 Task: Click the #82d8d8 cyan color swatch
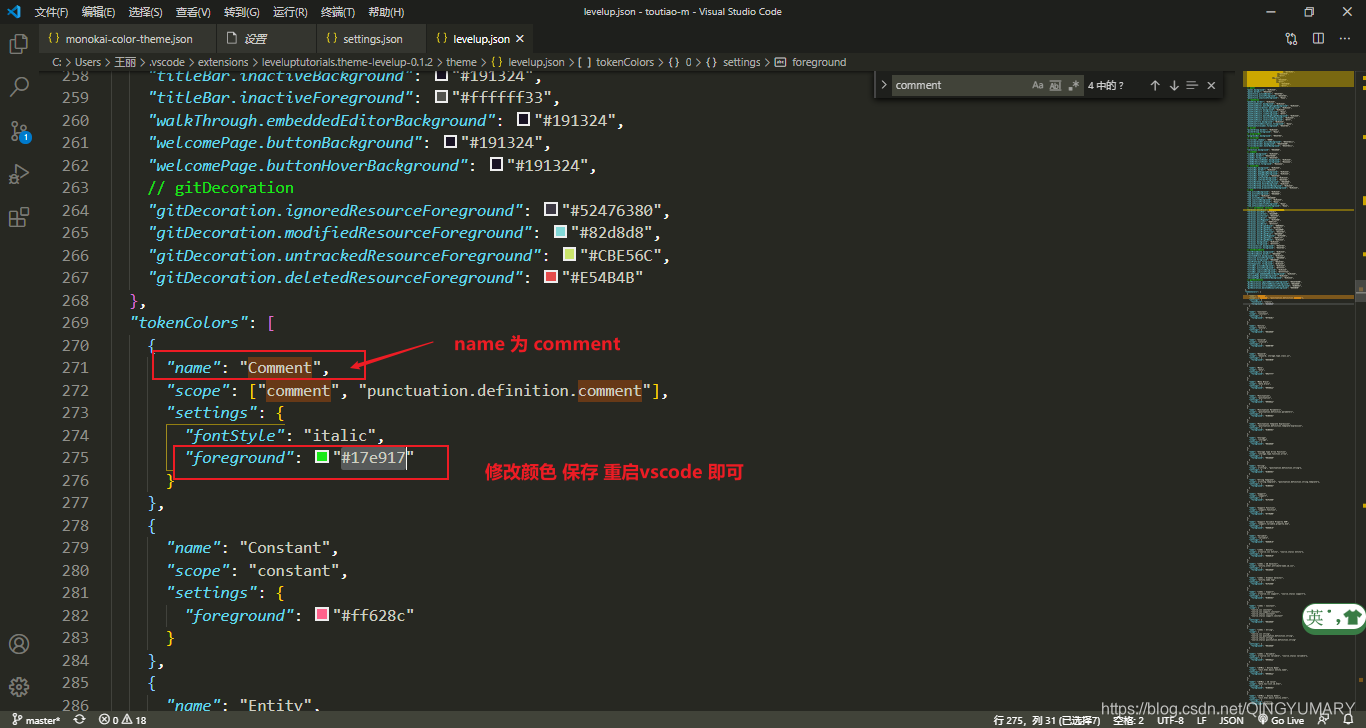coord(560,232)
